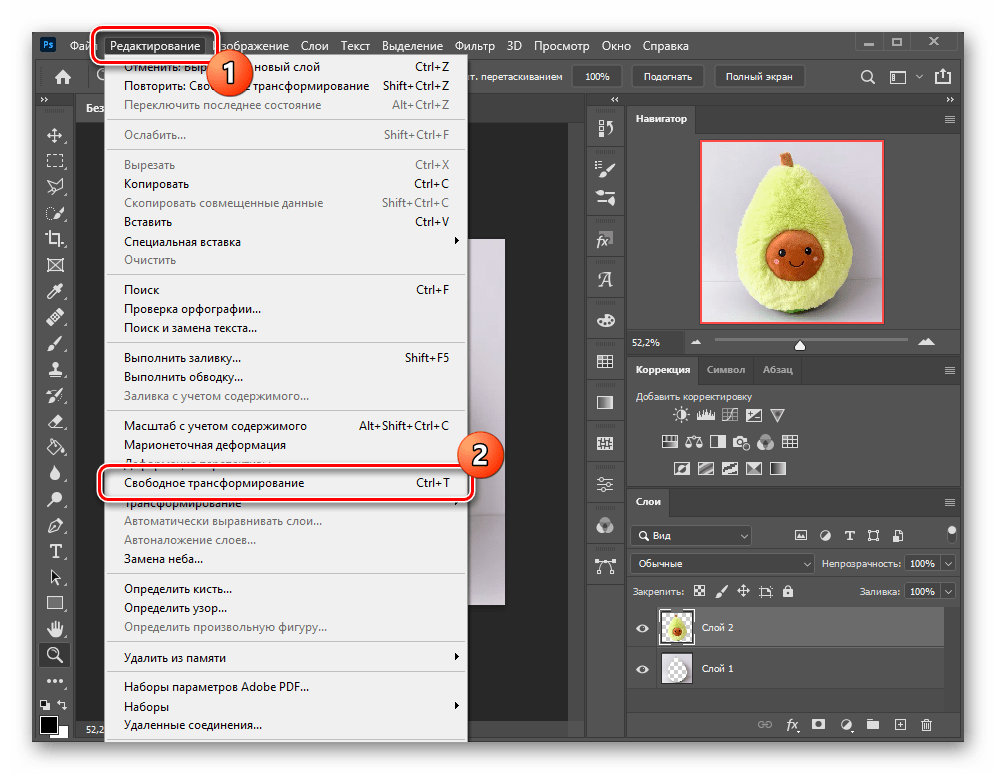
Task: Open the Вид layer filter dropdown
Action: 690,536
